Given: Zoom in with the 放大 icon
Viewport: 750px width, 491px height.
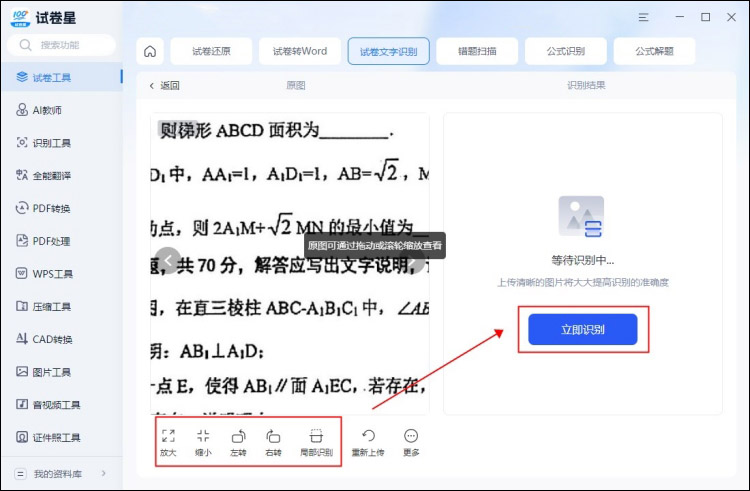Looking at the screenshot, I should 168,442.
